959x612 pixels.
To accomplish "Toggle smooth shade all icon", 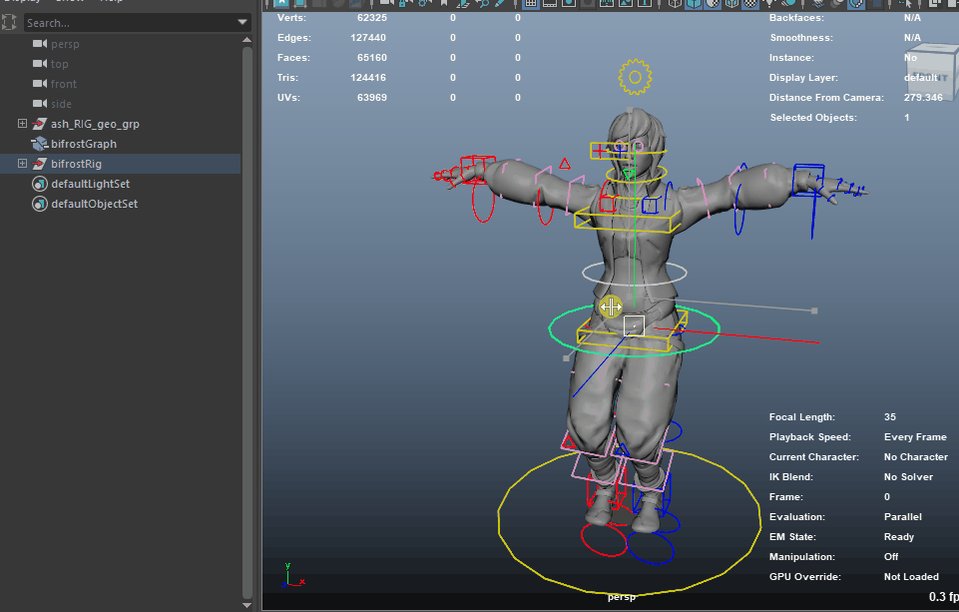I will coord(694,3).
